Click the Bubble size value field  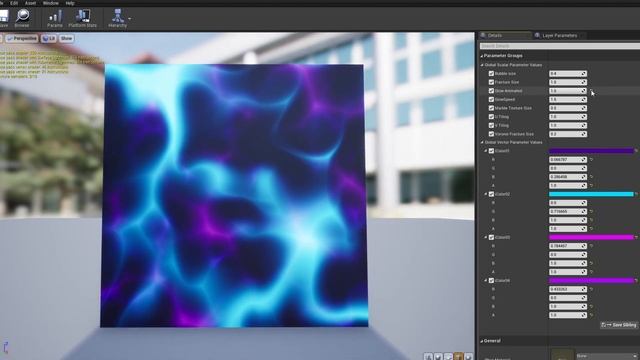[x=568, y=73]
